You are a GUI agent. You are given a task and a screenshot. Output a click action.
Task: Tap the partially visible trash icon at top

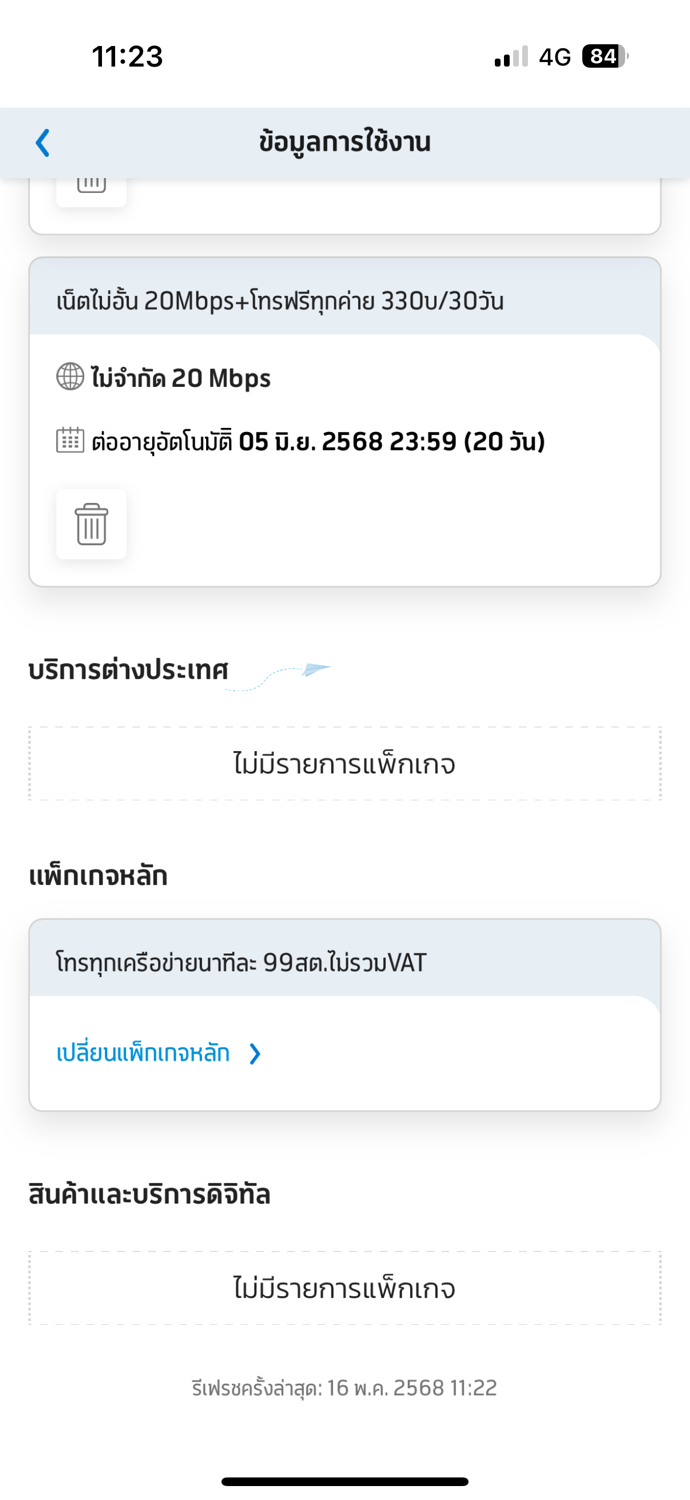[x=91, y=191]
